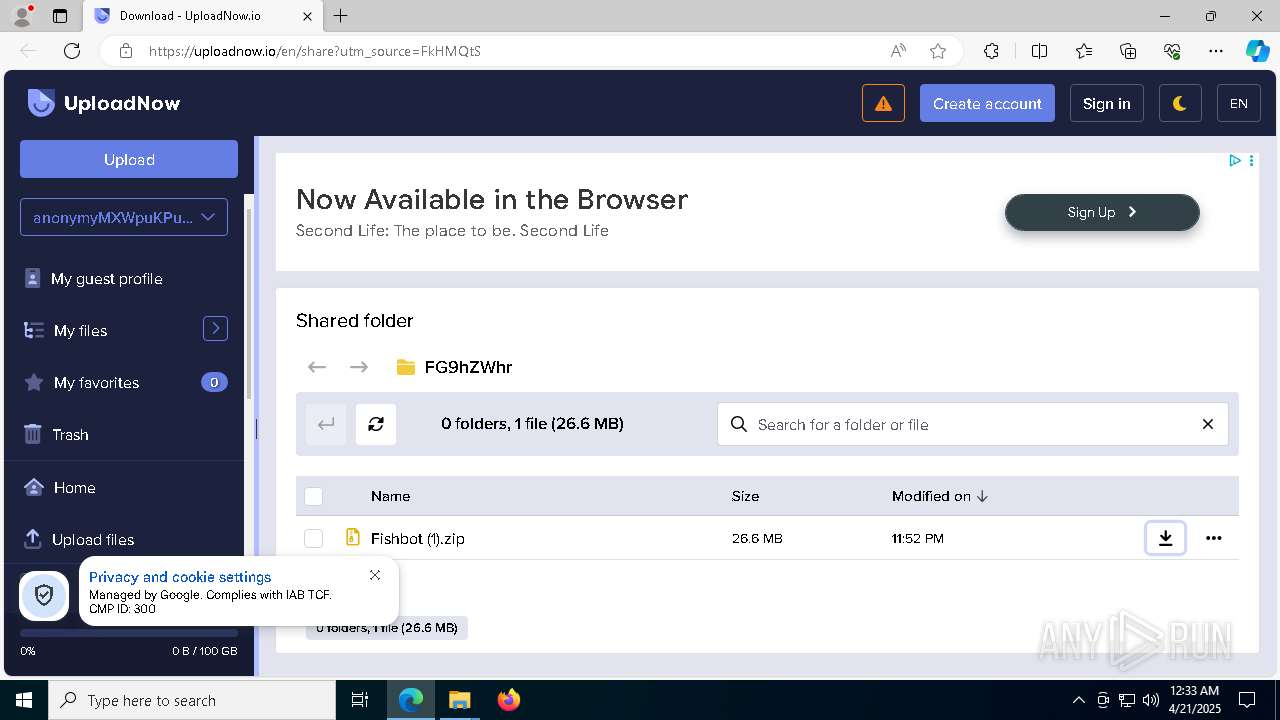Open Browser essentials icon

click(1172, 51)
